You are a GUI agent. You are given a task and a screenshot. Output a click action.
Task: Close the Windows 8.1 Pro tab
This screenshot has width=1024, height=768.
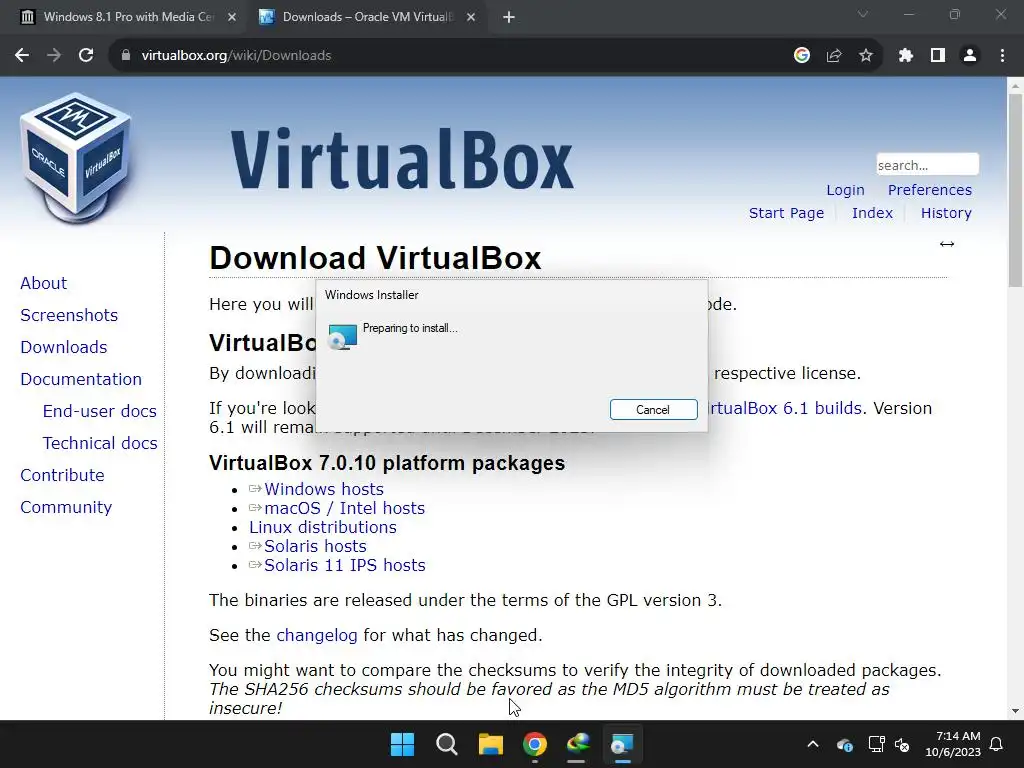[x=232, y=17]
